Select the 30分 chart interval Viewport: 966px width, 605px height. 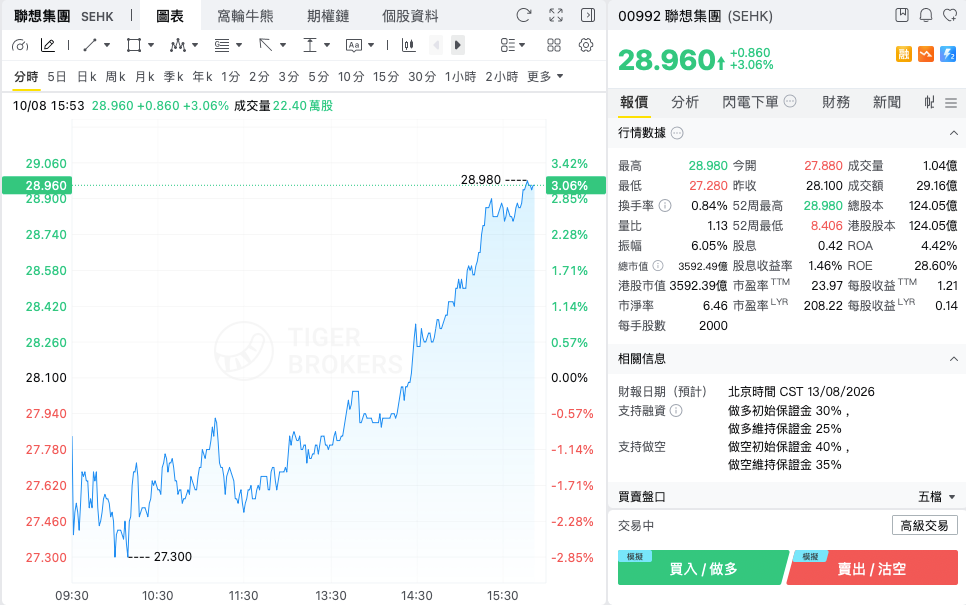[x=422, y=76]
